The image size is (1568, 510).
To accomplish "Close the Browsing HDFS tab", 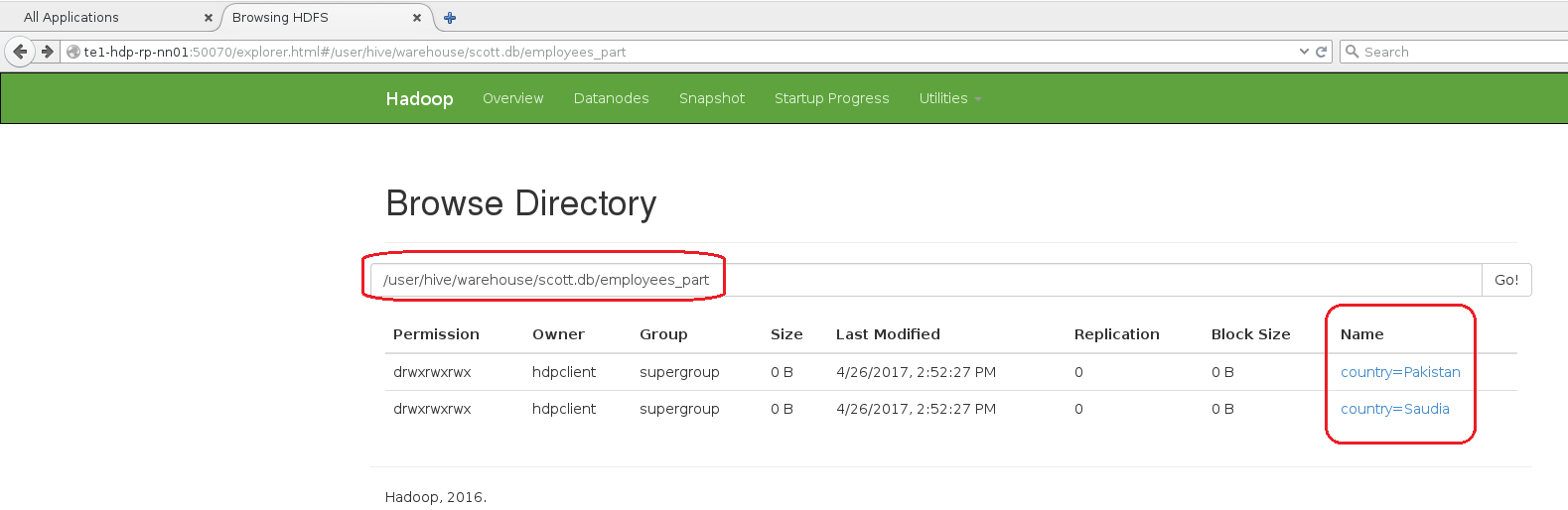I will (417, 18).
